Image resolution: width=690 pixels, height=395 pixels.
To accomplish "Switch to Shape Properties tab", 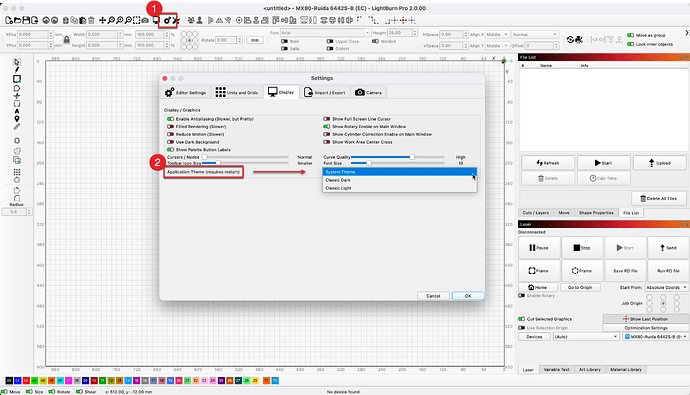I will coord(596,213).
